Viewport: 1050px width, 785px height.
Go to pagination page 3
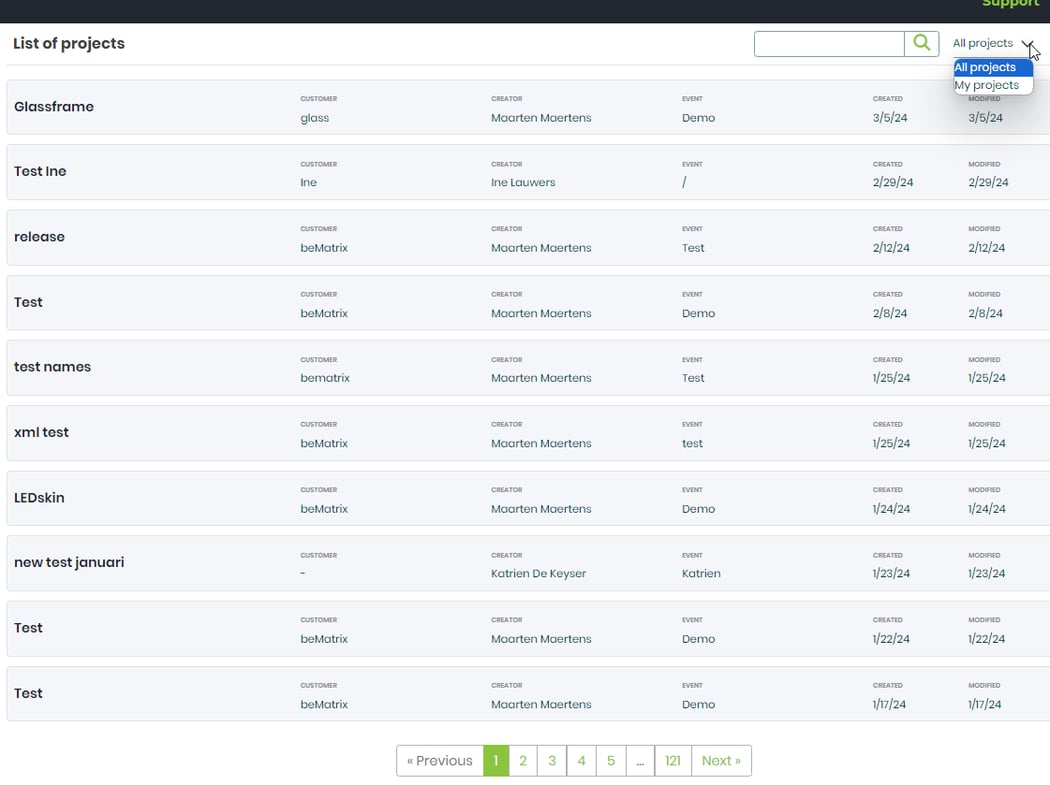tap(552, 761)
